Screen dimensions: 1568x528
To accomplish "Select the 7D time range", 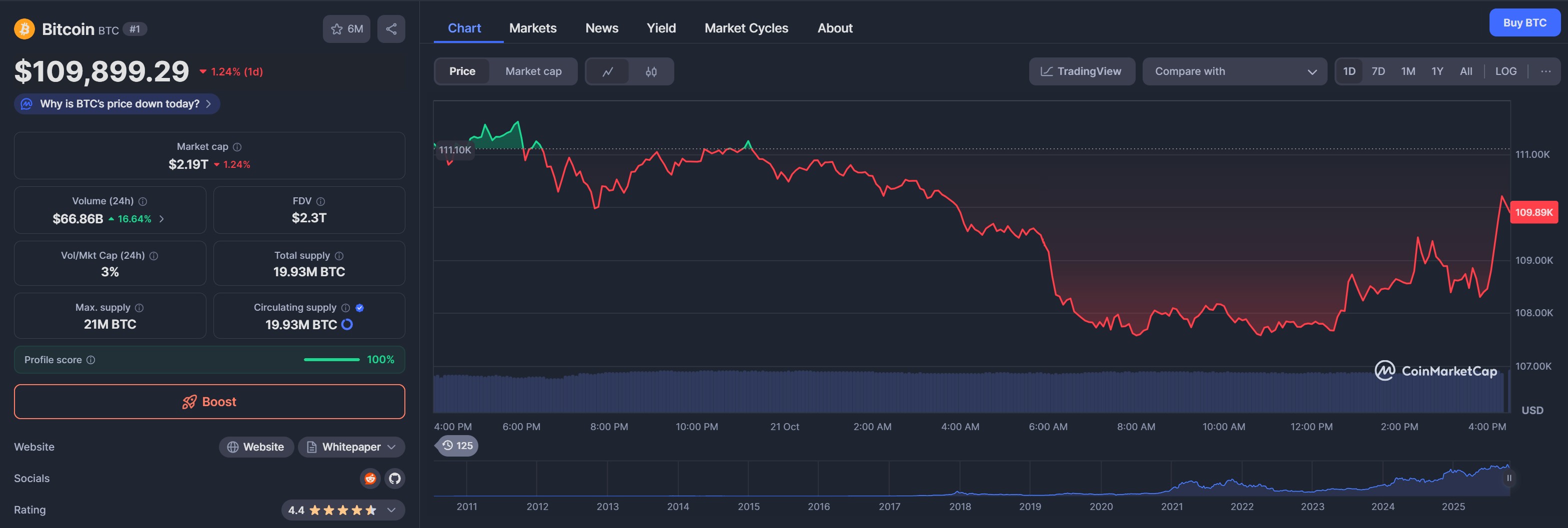I will (1378, 72).
